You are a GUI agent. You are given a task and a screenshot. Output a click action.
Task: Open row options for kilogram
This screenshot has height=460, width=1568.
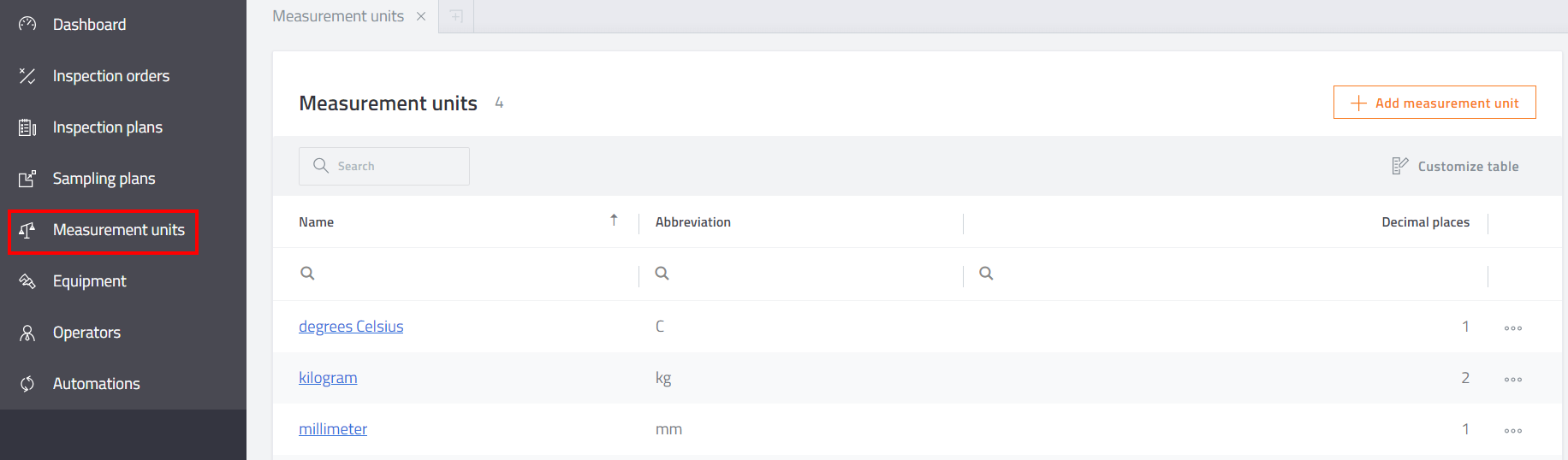[1513, 379]
